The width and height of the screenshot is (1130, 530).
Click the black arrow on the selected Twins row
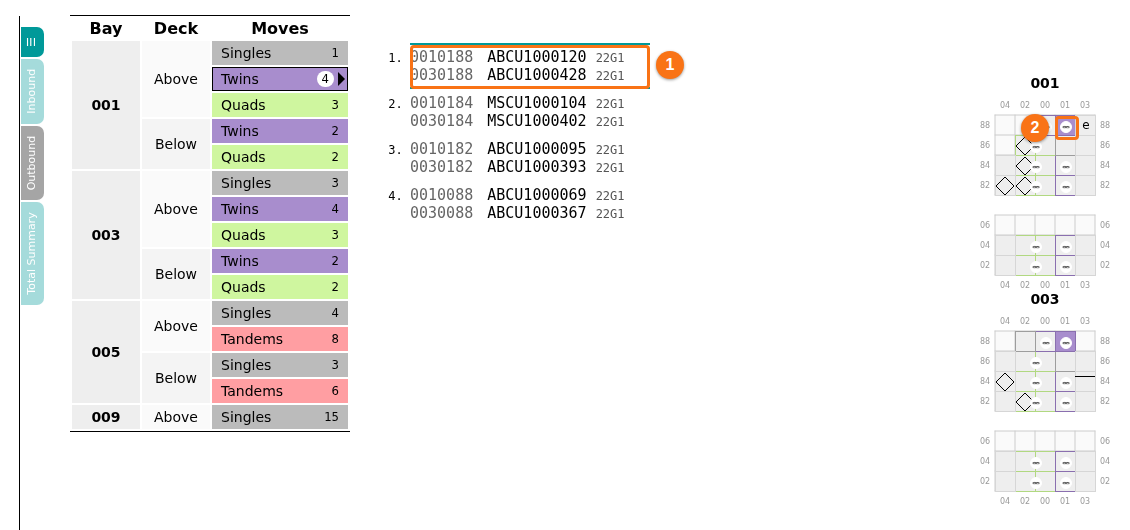click(342, 79)
